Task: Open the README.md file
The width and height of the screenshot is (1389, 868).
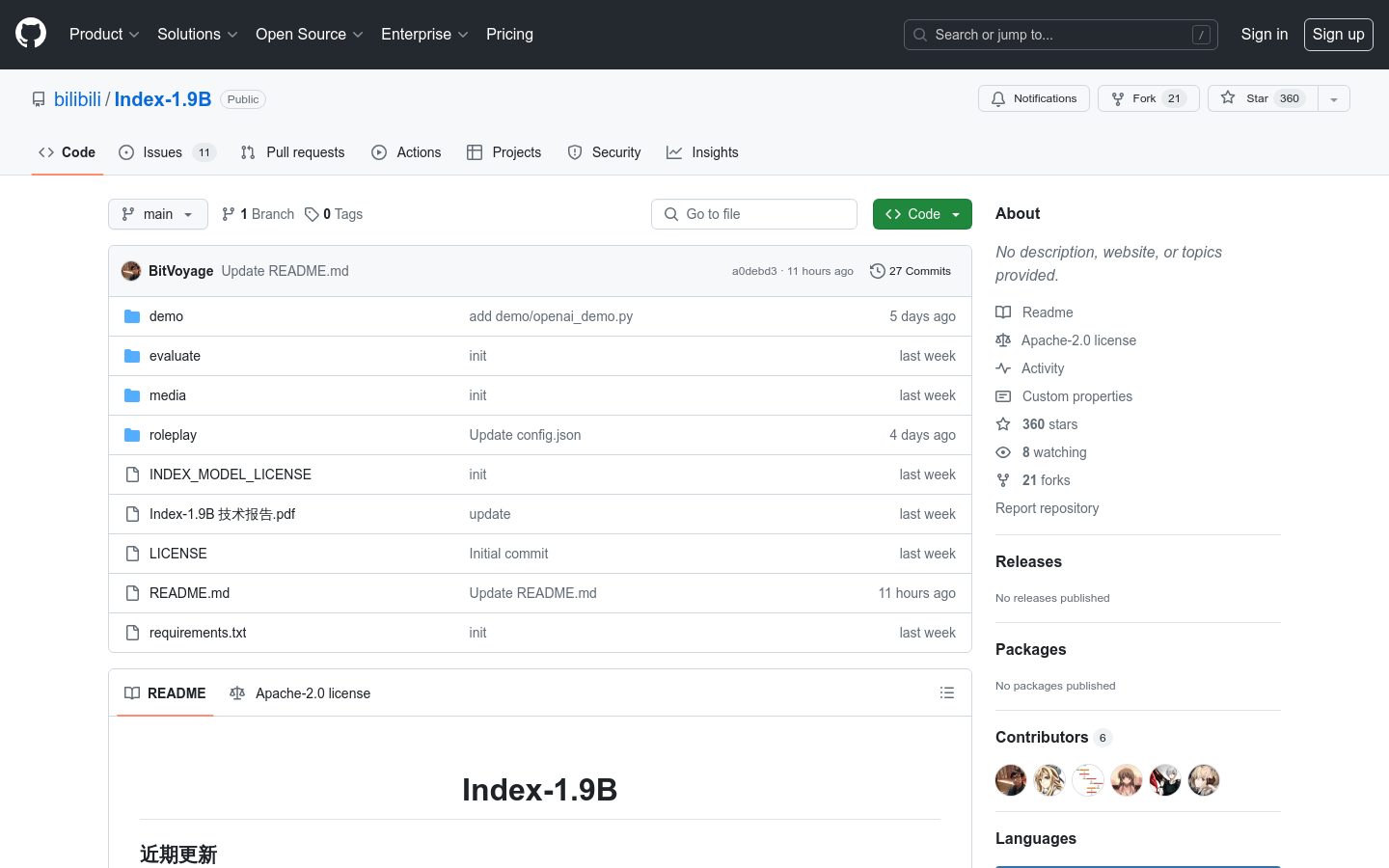Action: [189, 593]
